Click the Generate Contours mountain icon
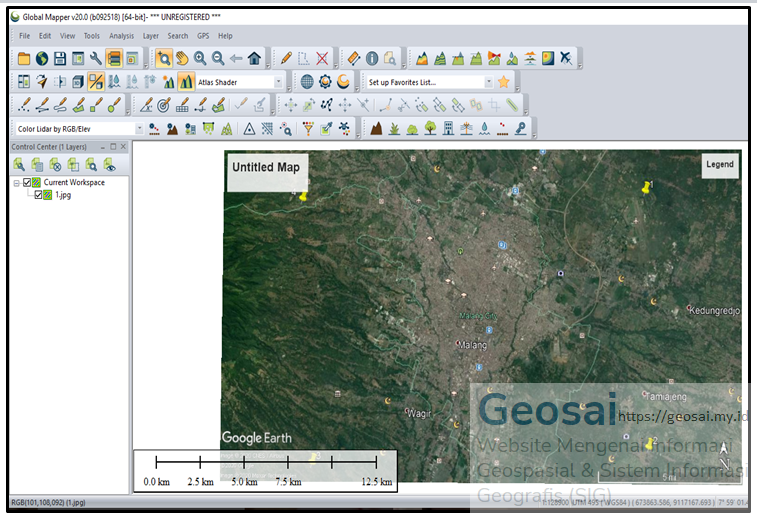The width and height of the screenshot is (757, 519). [440, 58]
